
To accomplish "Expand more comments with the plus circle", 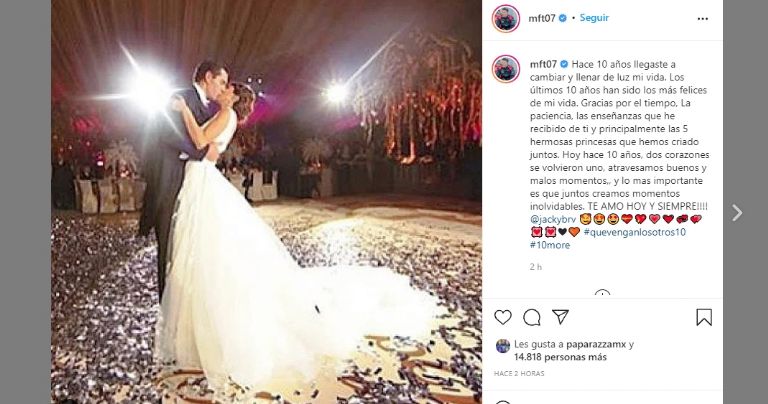I will coord(602,294).
